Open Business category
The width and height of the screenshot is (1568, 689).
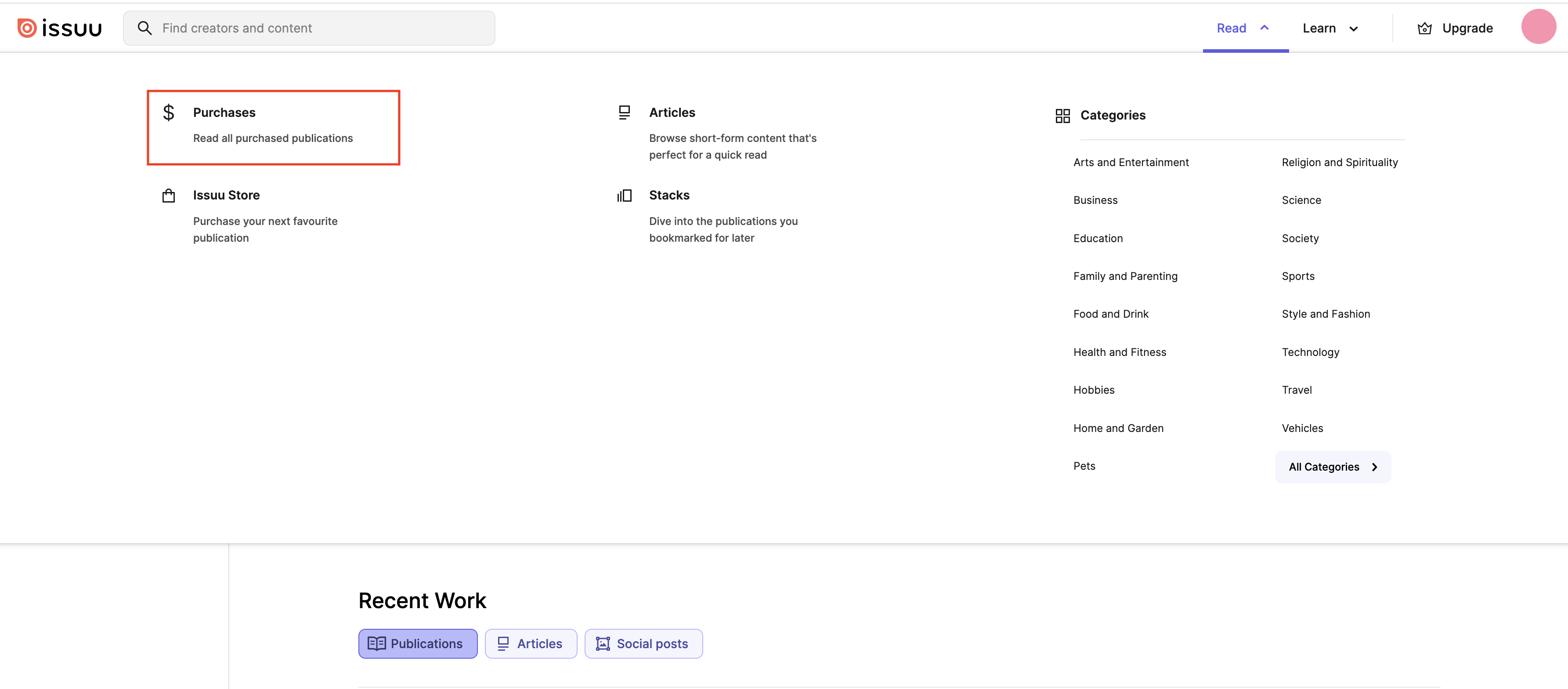[1095, 200]
